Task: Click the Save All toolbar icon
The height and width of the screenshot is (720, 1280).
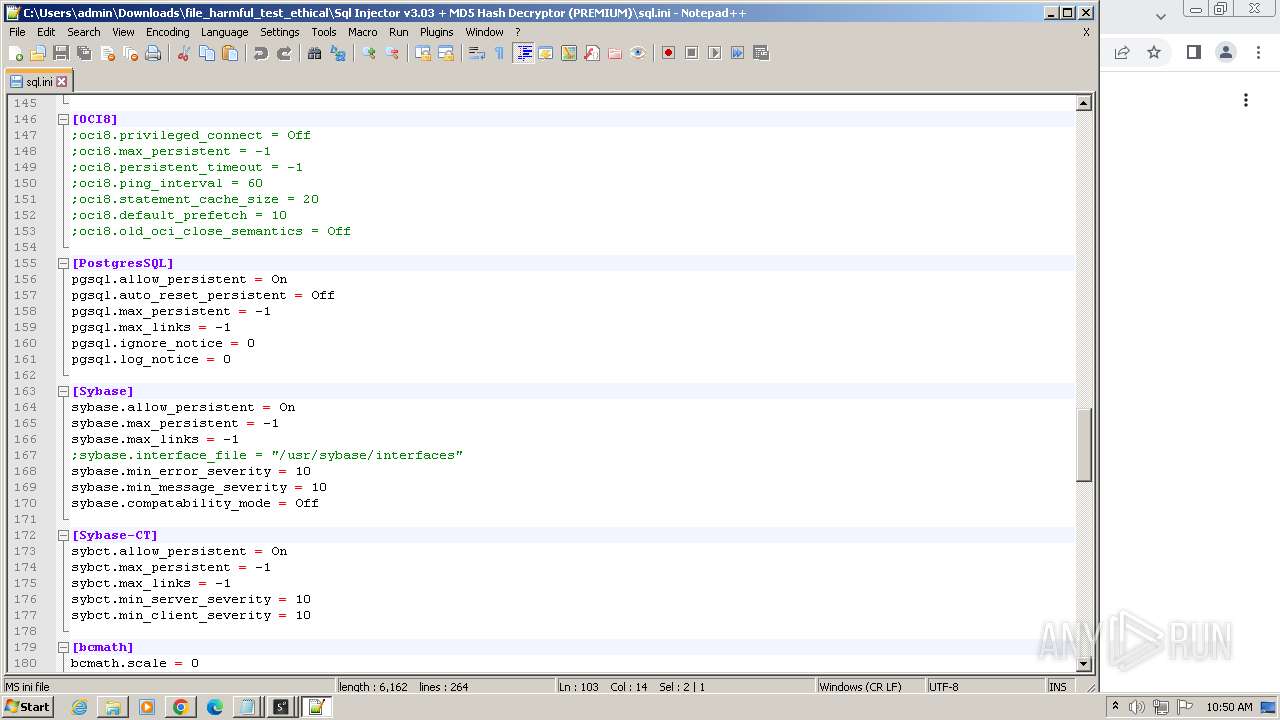Action: (84, 53)
